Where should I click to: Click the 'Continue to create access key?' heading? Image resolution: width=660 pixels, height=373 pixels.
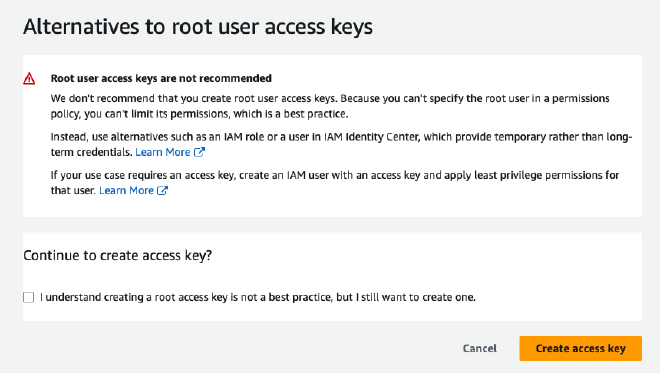pos(117,255)
